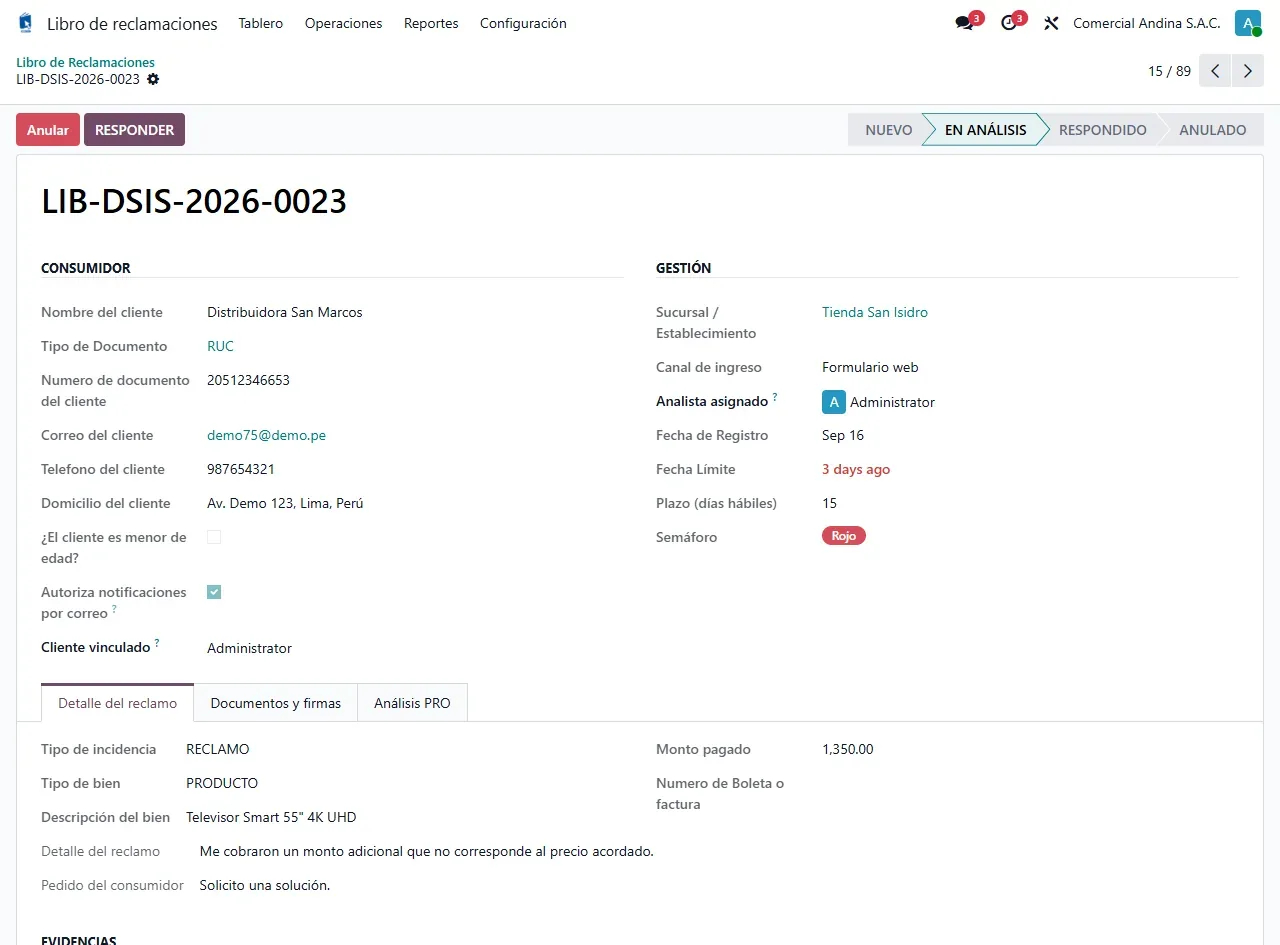Click the Libro de reclamaciones app logo
1280x945 pixels.
click(26, 23)
